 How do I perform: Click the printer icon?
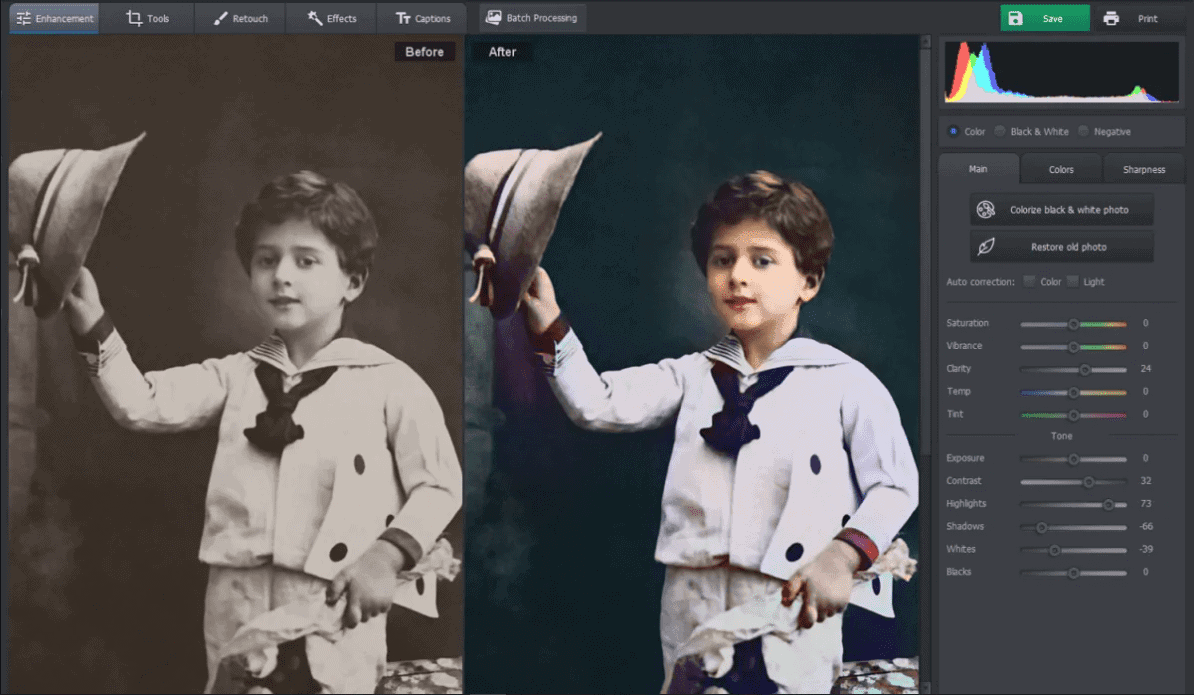[x=1111, y=18]
